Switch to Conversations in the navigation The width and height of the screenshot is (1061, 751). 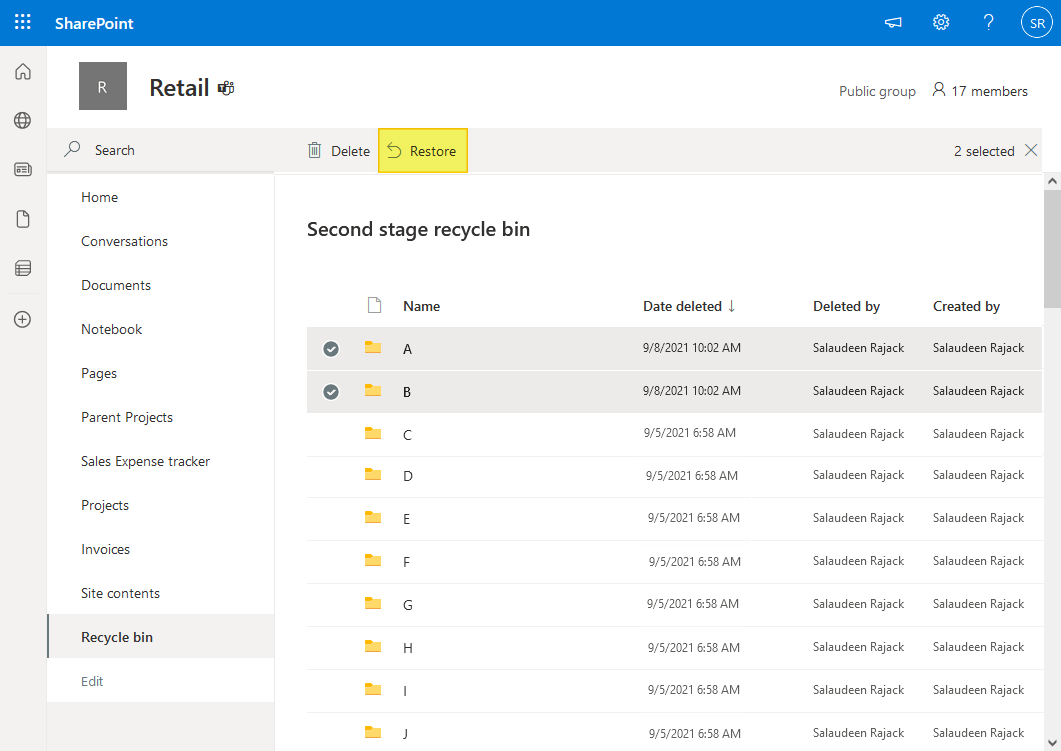pos(124,241)
